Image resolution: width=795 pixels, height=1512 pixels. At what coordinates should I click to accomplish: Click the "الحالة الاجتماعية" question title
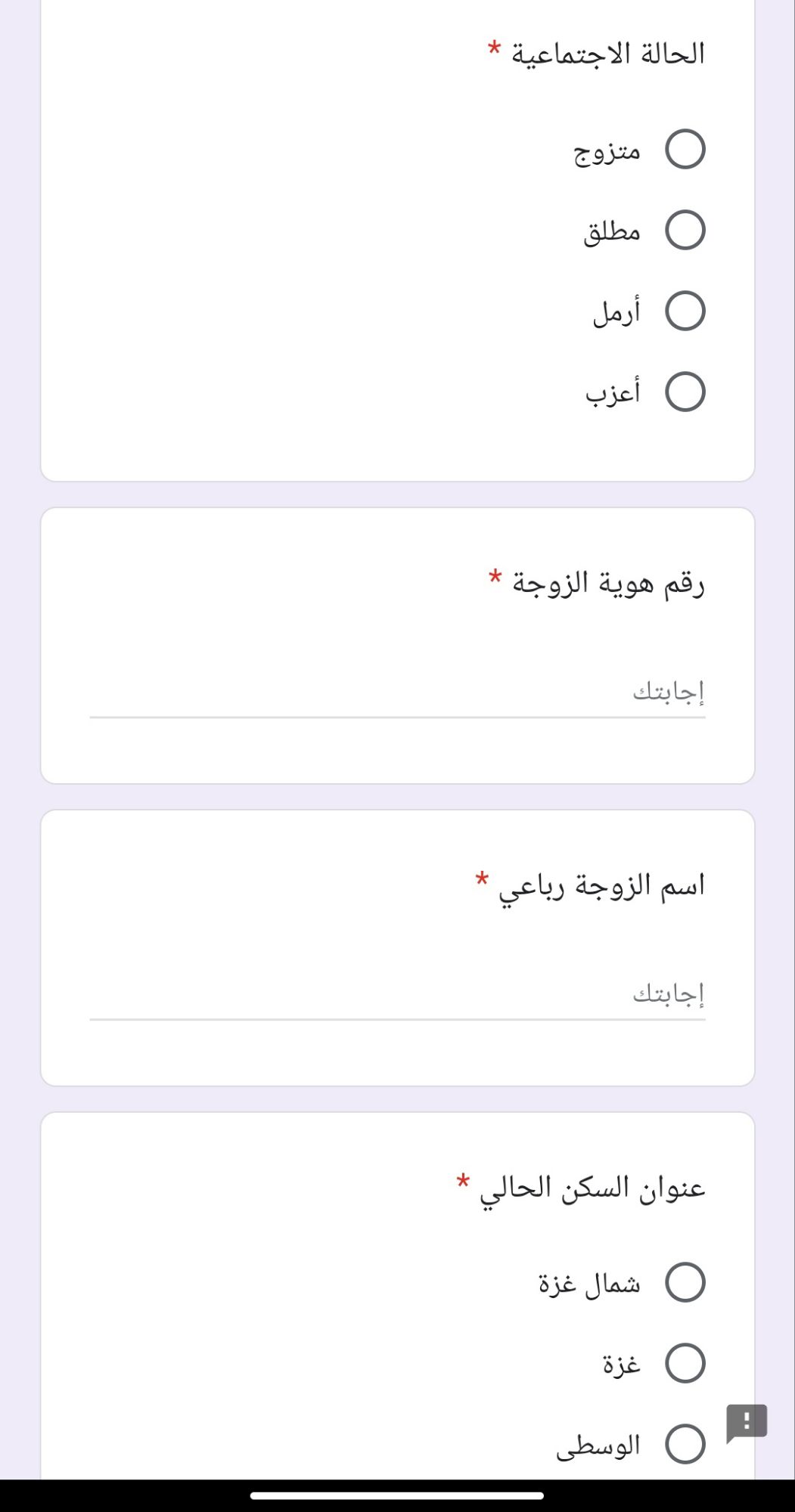click(608, 54)
